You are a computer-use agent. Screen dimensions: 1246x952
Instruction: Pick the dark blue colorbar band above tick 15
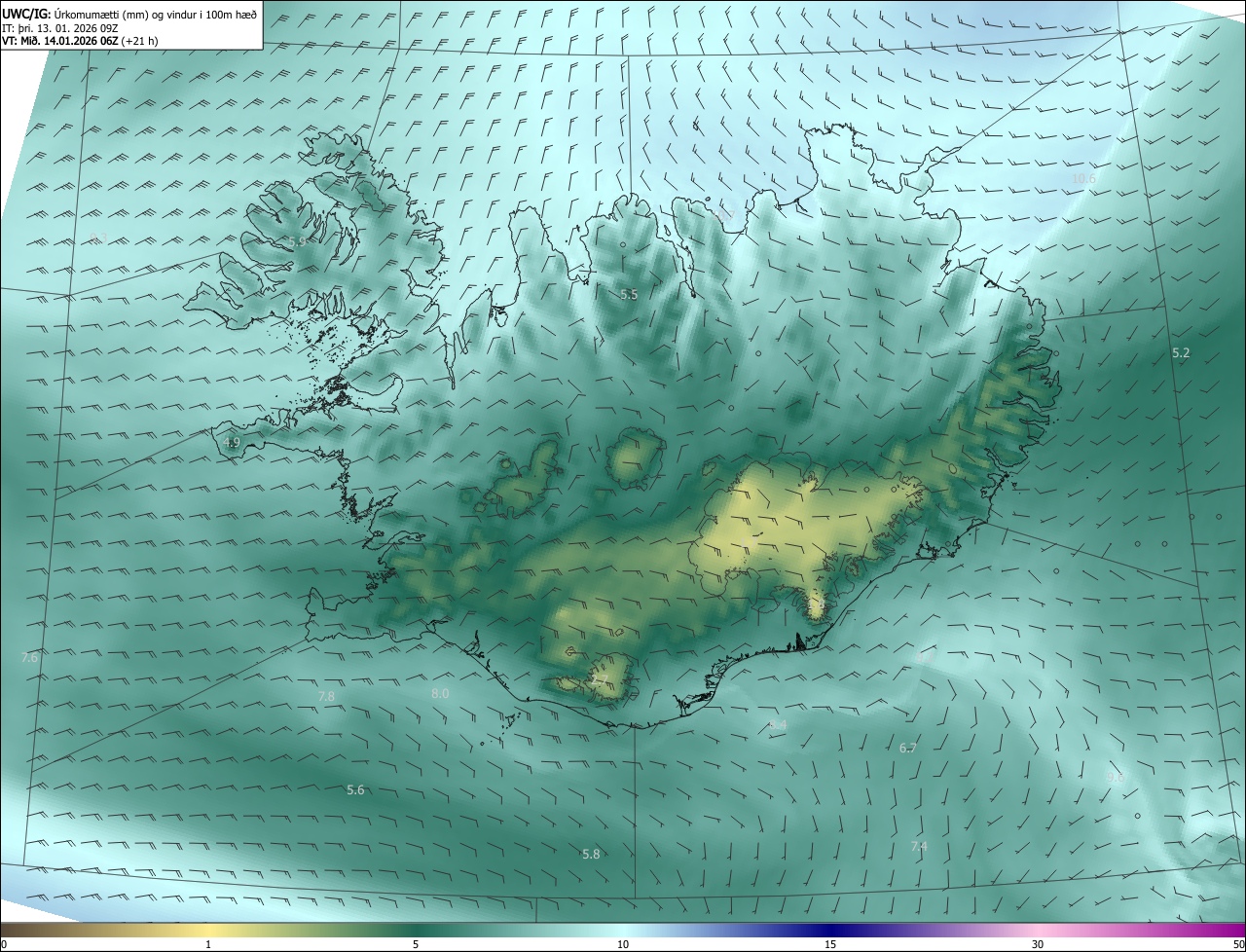click(830, 931)
